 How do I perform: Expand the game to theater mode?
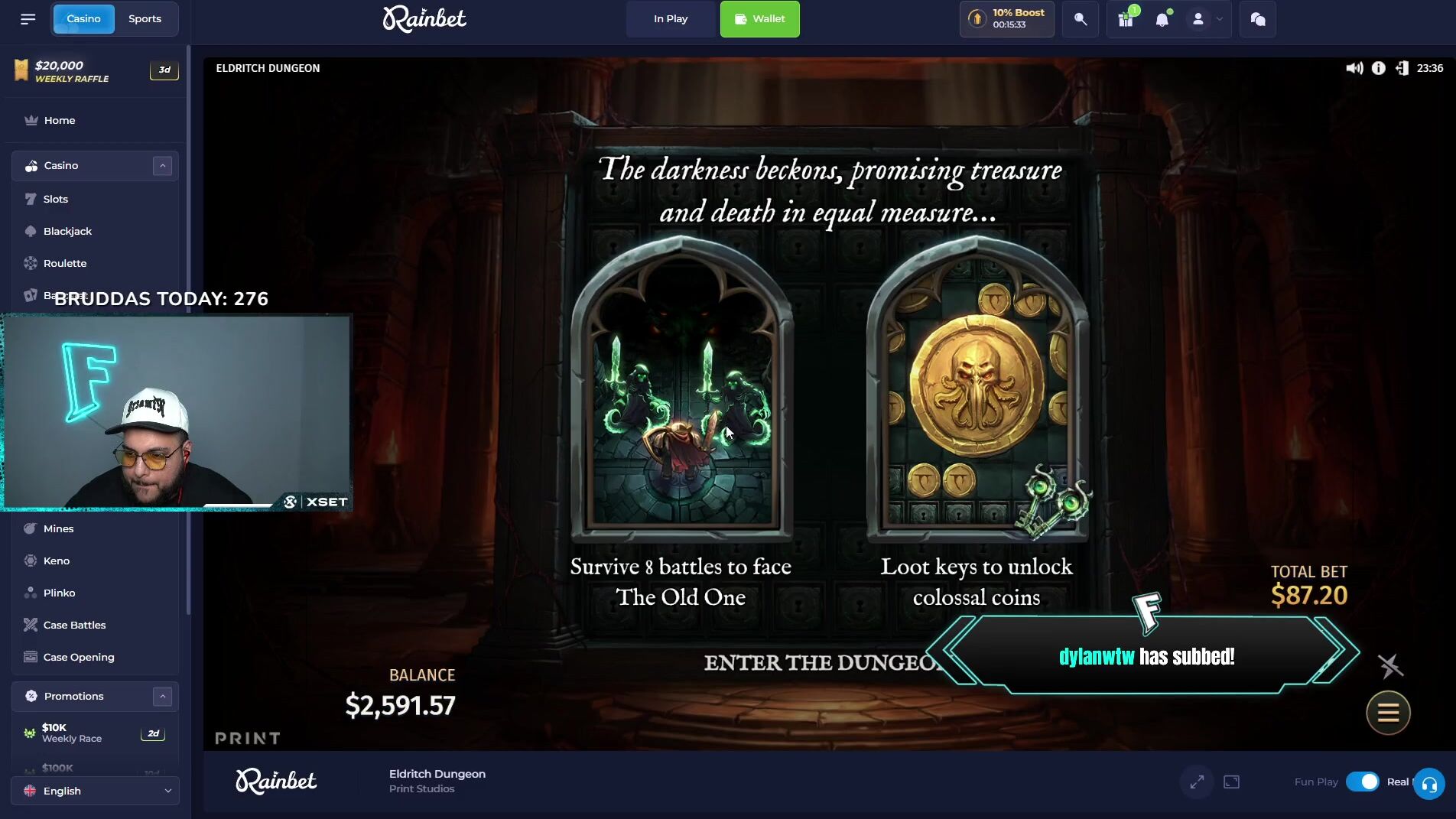coord(1231,782)
